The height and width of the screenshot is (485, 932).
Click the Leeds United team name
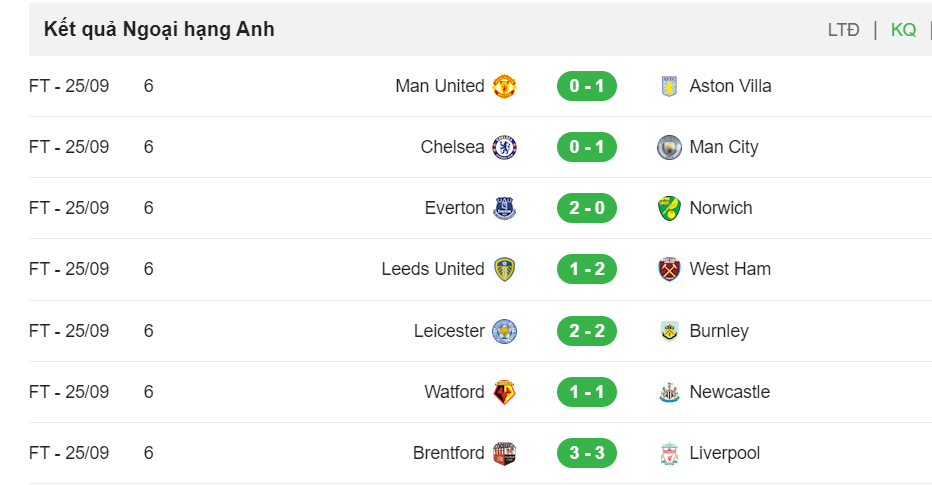(x=433, y=269)
